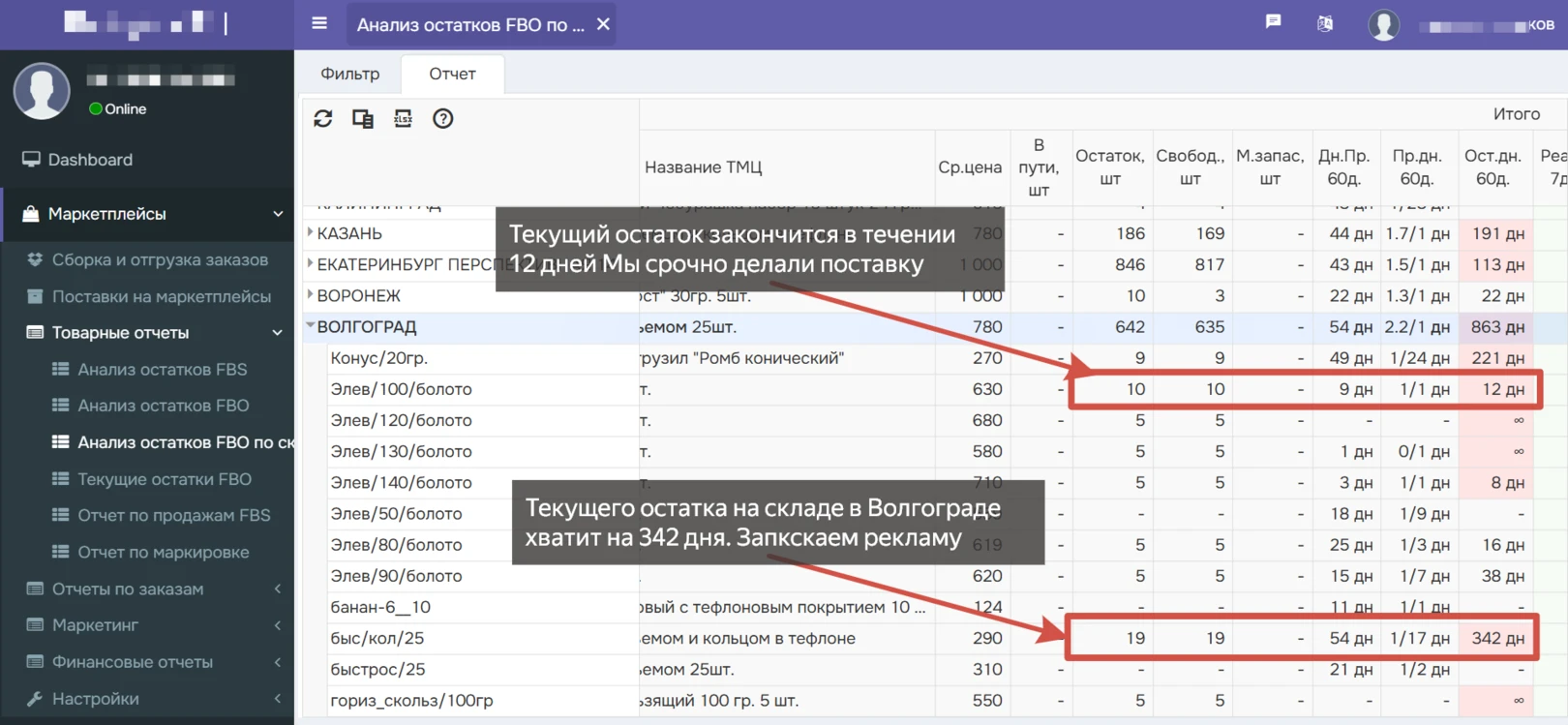Click the copy table icon in toolbar

(x=363, y=118)
